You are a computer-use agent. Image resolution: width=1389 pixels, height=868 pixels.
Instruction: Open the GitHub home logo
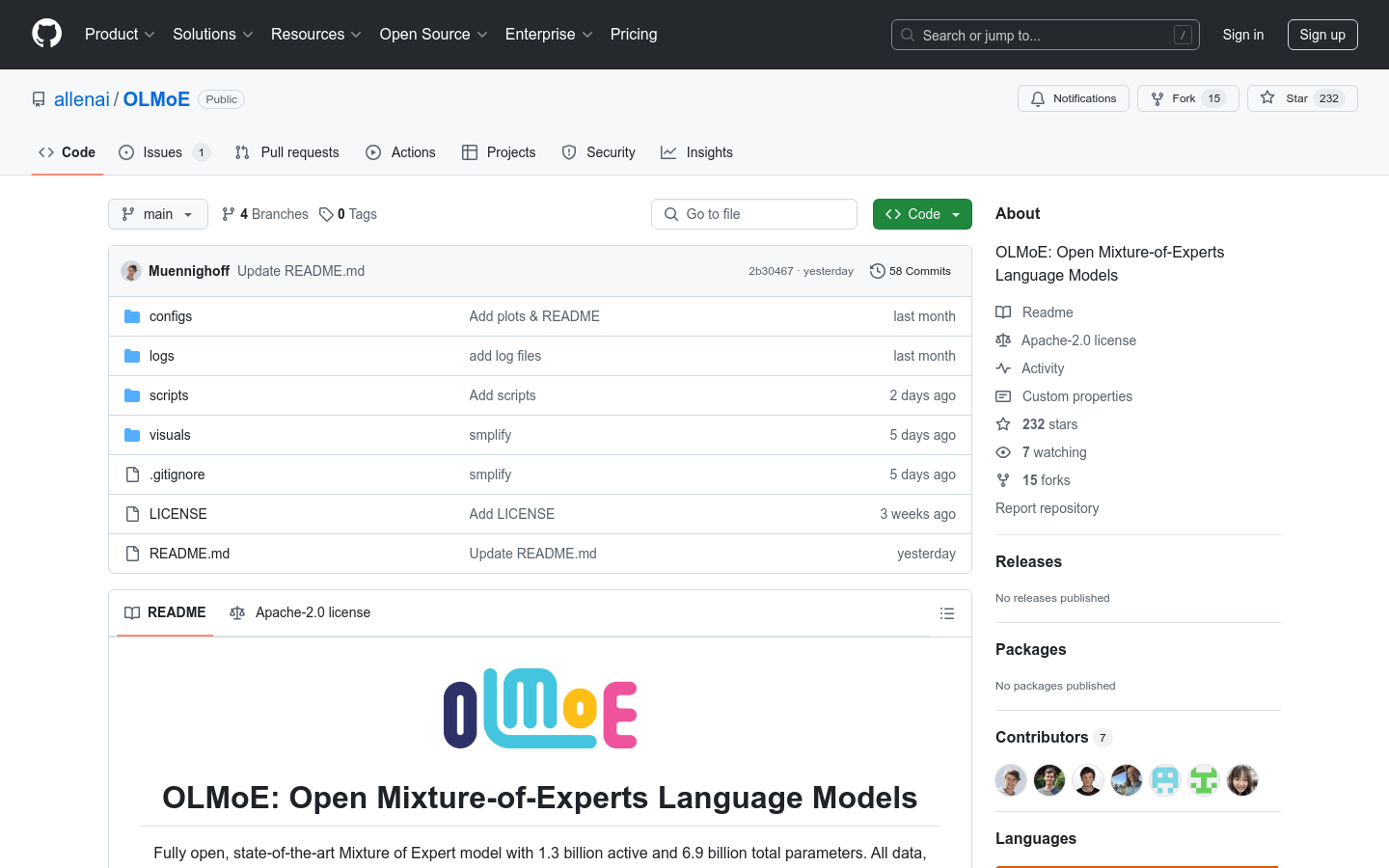click(46, 34)
